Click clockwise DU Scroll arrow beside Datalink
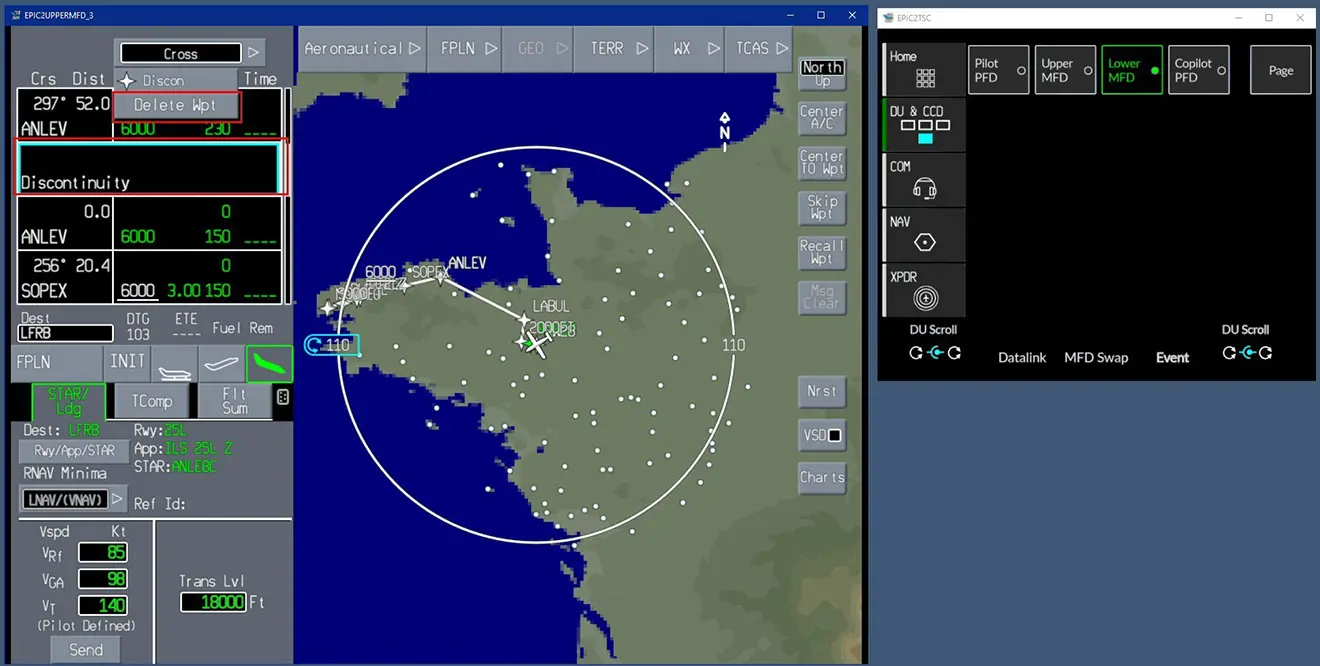Screen dimensions: 1320x666 tap(954, 353)
